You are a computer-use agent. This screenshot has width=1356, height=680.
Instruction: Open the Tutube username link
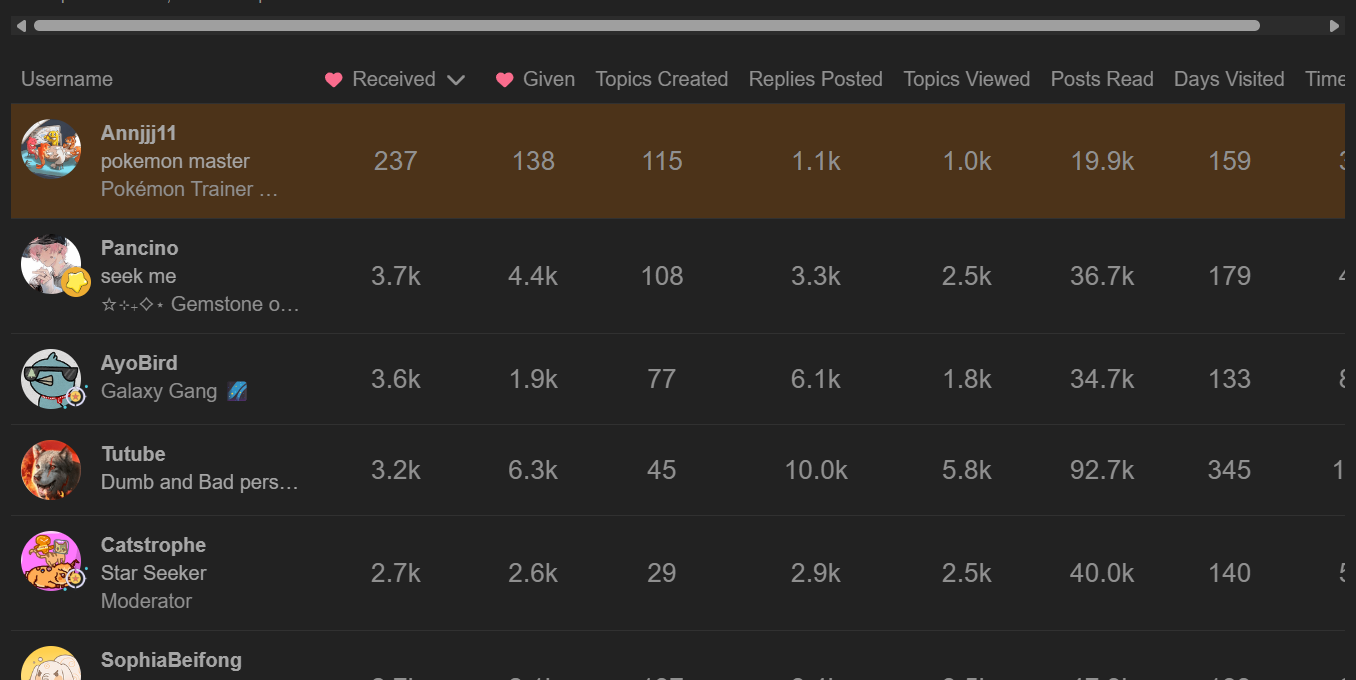(133, 454)
